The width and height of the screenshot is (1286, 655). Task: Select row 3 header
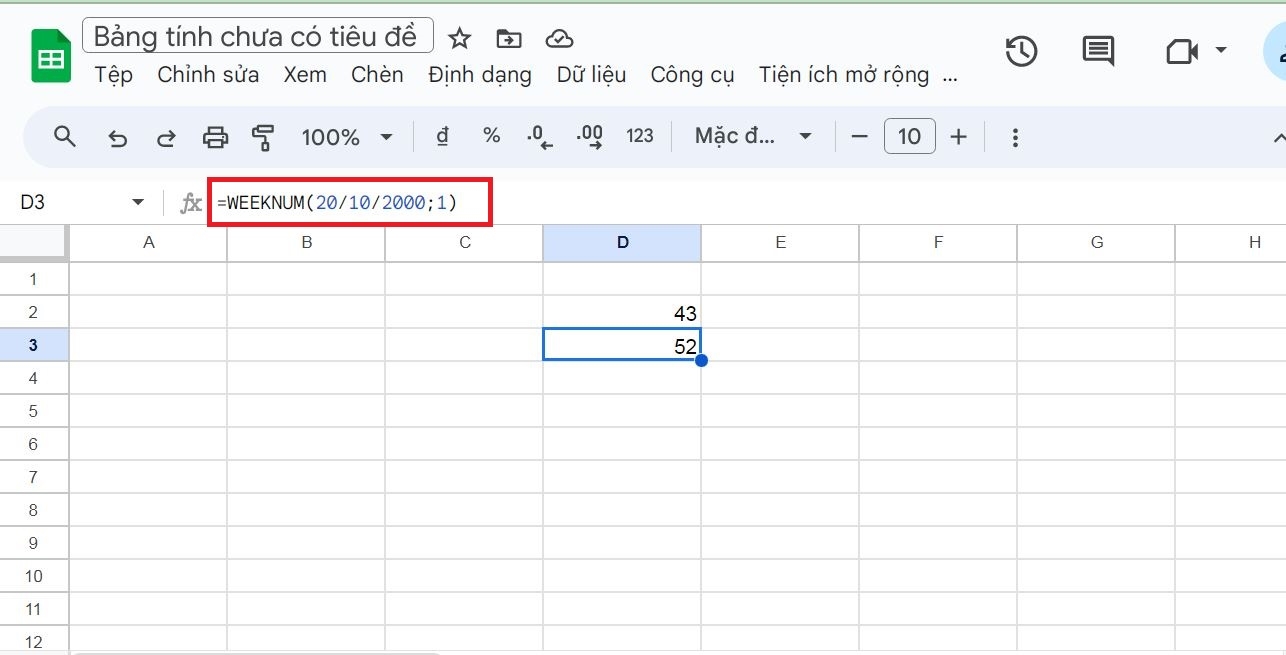[34, 345]
